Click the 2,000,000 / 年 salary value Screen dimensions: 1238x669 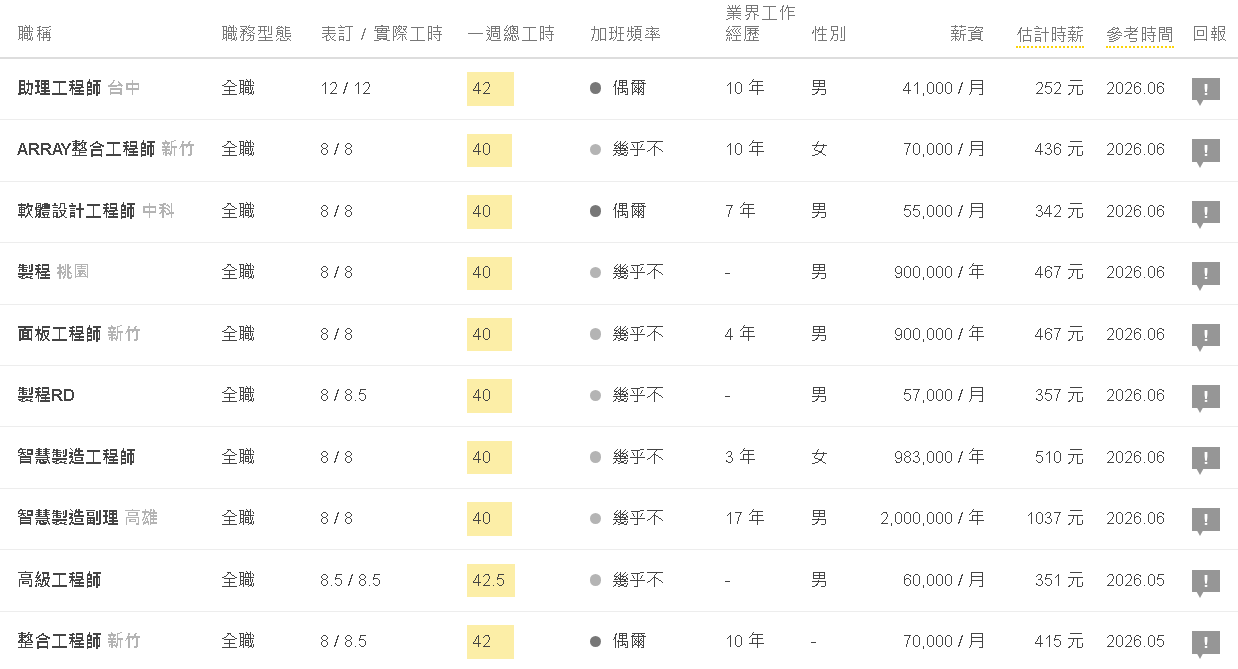pyautogui.click(x=932, y=518)
